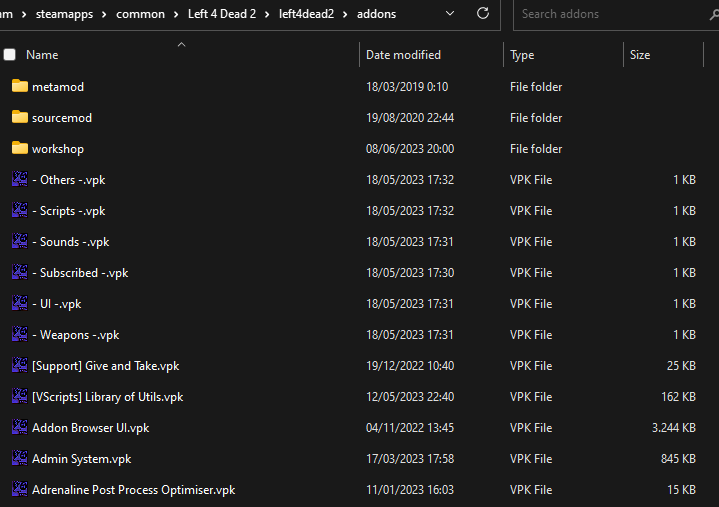Expand the sort arrow above the Name column
Image resolution: width=719 pixels, height=507 pixels.
(x=181, y=45)
